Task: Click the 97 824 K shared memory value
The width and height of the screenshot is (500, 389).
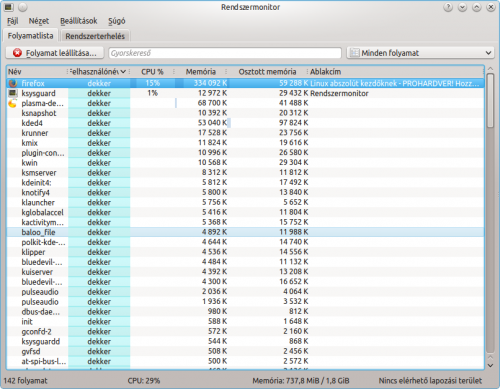Action: point(294,123)
